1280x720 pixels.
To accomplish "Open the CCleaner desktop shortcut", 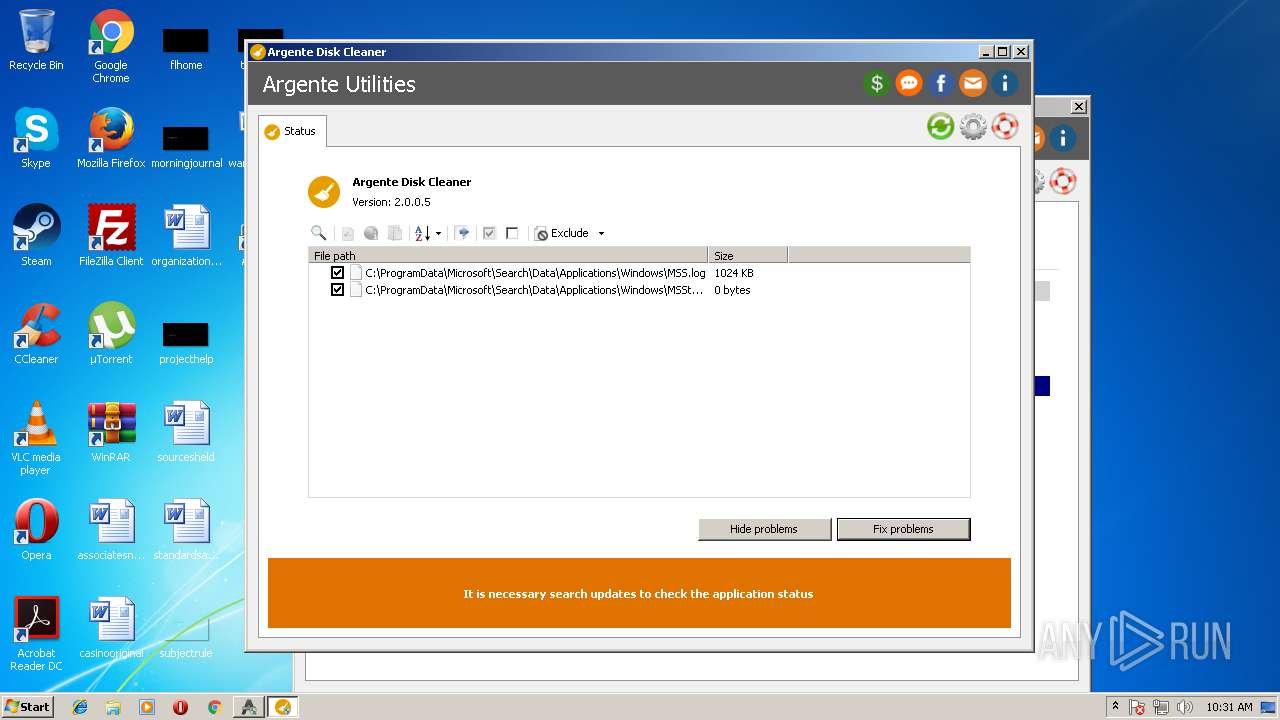I will click(x=36, y=334).
